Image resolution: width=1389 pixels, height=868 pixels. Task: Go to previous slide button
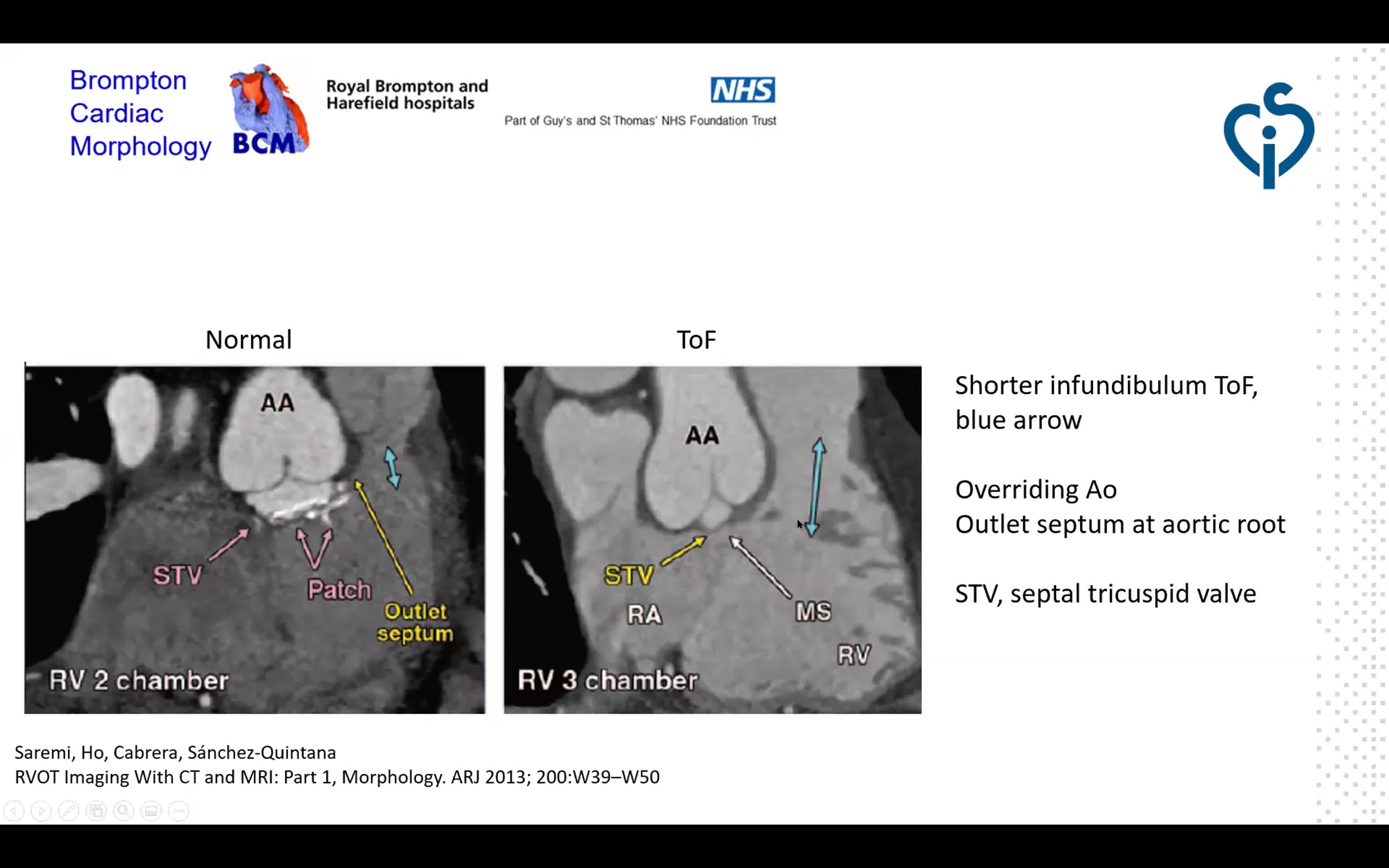pyautogui.click(x=14, y=811)
